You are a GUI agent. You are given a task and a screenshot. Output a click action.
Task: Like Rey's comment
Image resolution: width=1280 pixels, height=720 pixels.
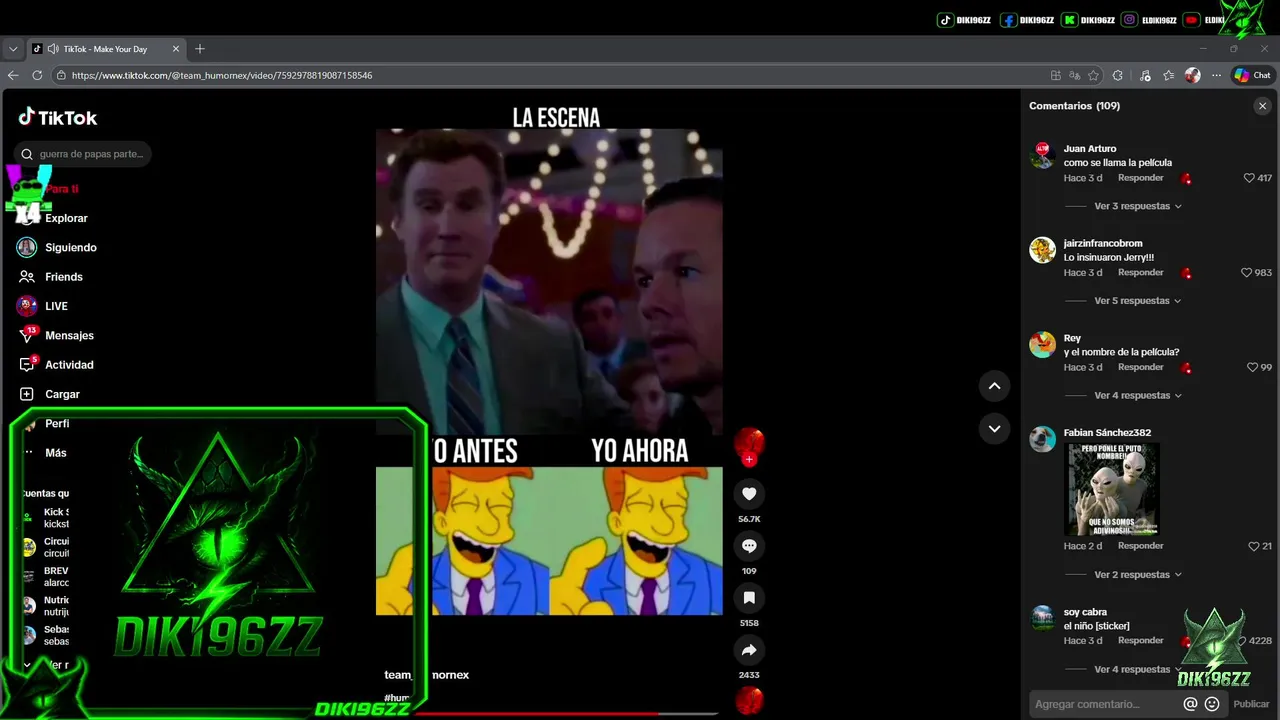(x=1252, y=367)
